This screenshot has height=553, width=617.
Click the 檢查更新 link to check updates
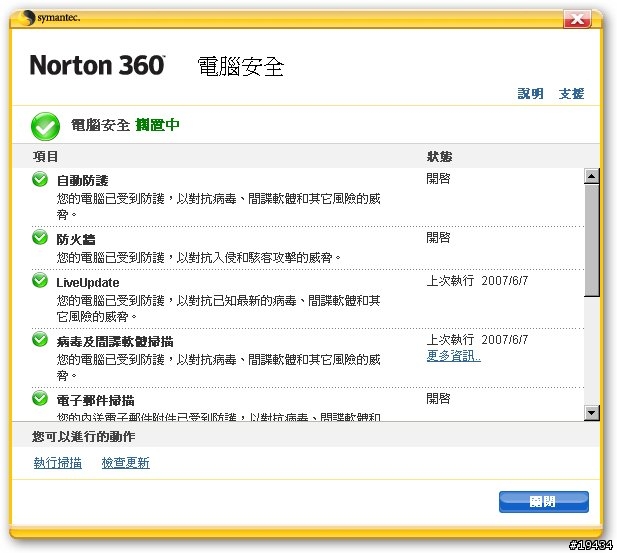coord(126,463)
